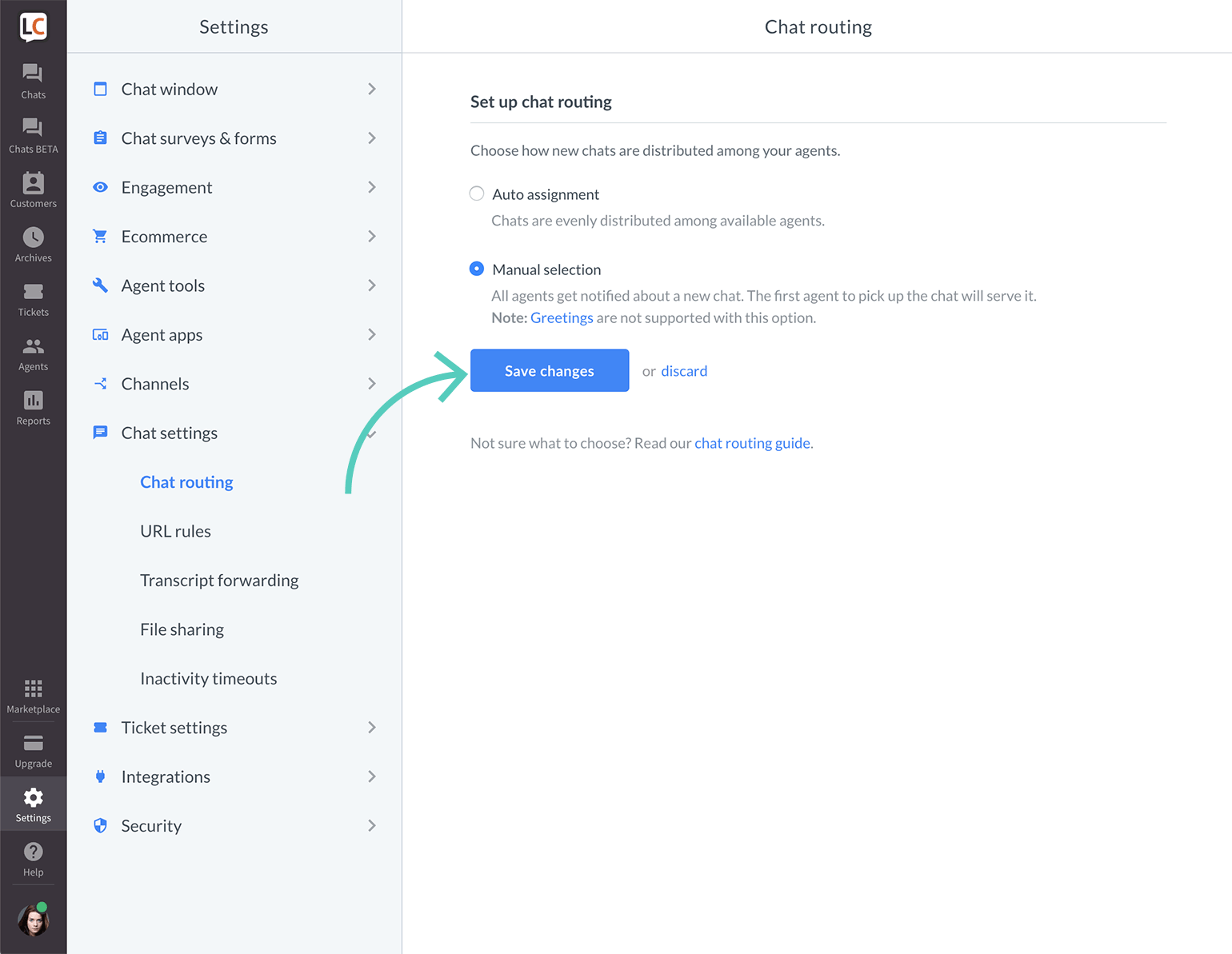Click the Chat window icon
The width and height of the screenshot is (1232, 954).
point(100,89)
